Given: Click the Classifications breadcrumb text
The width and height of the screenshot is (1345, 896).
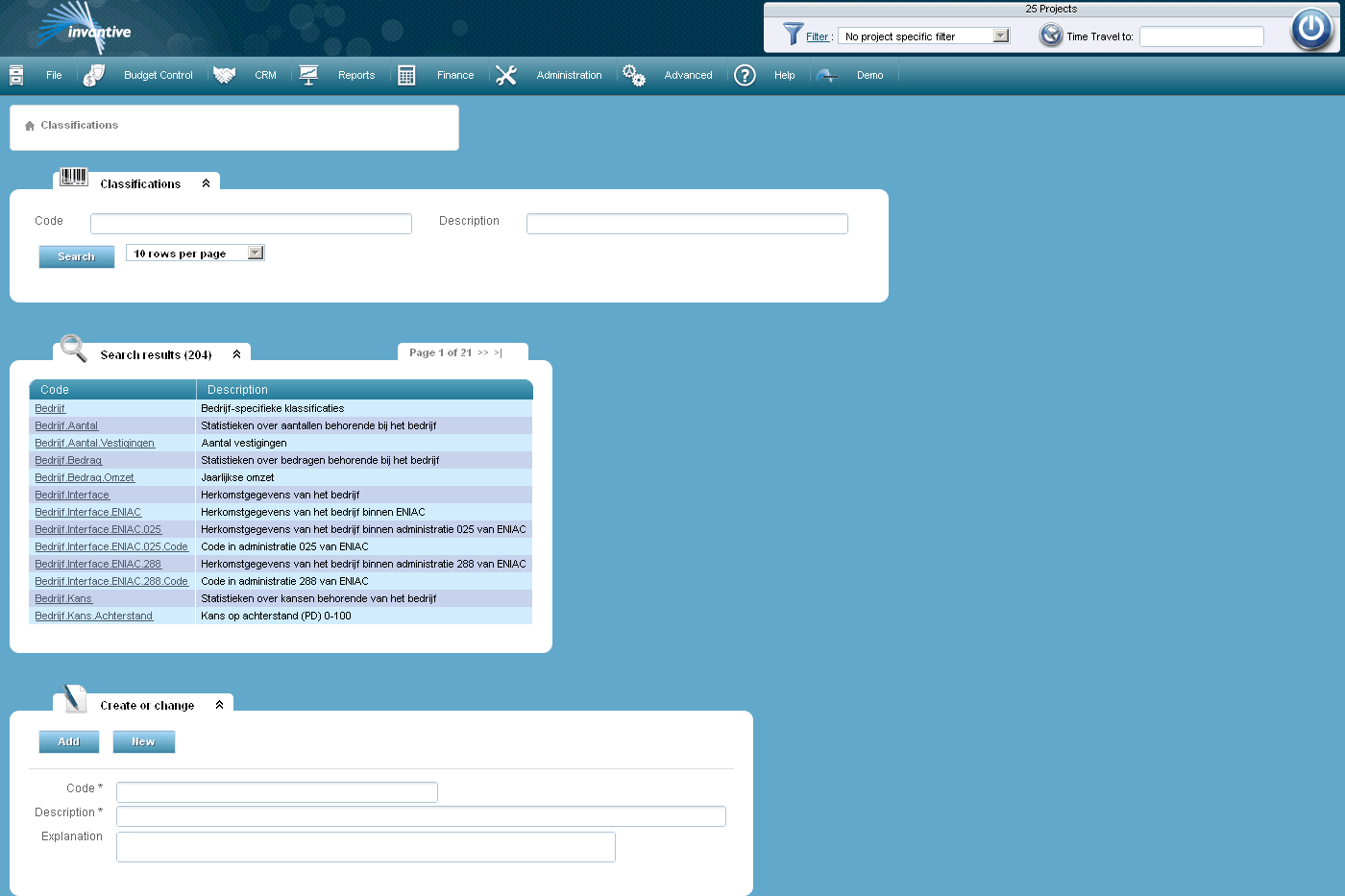Looking at the screenshot, I should (x=80, y=125).
